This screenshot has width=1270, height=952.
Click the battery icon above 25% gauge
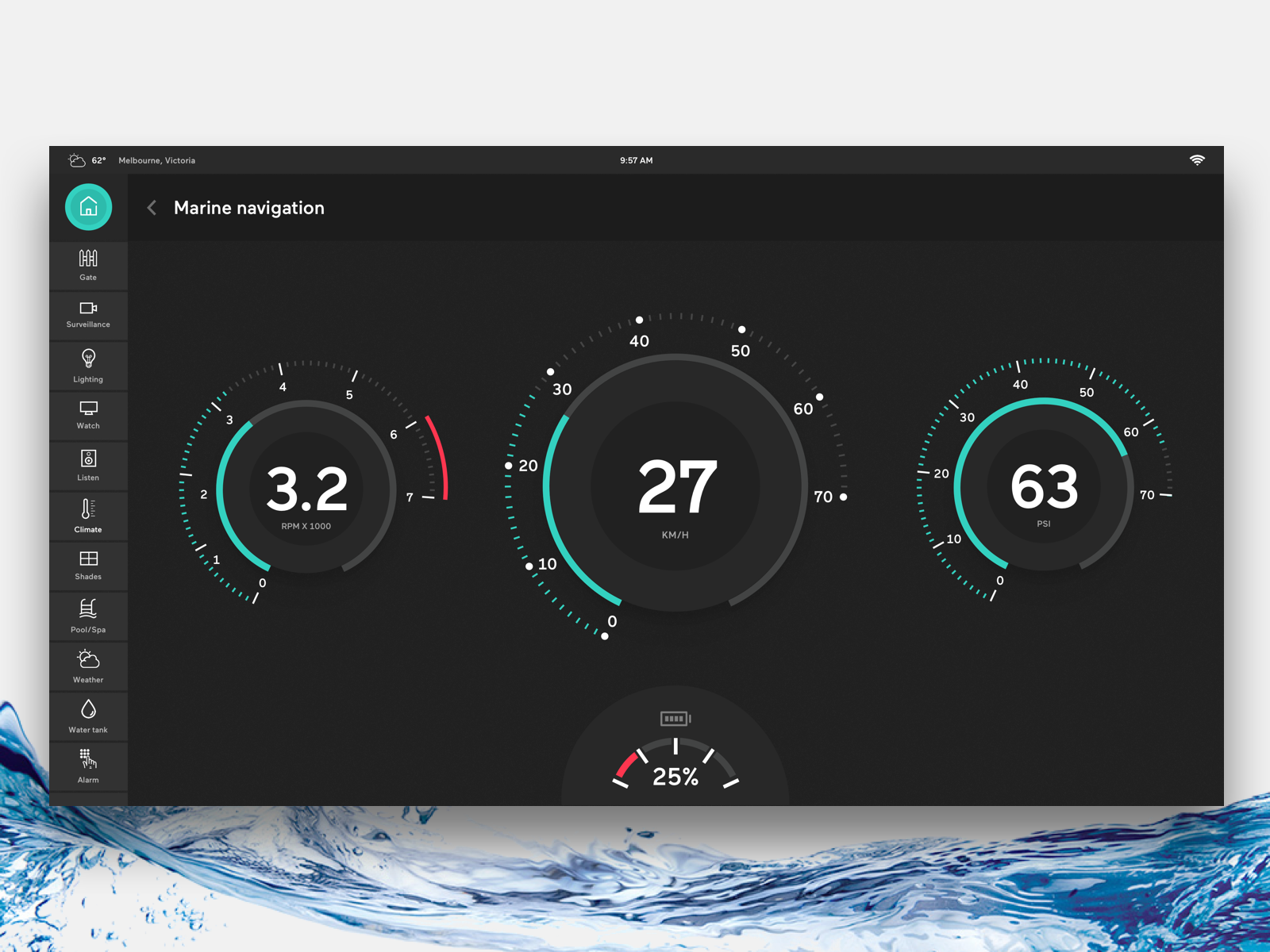coord(675,718)
